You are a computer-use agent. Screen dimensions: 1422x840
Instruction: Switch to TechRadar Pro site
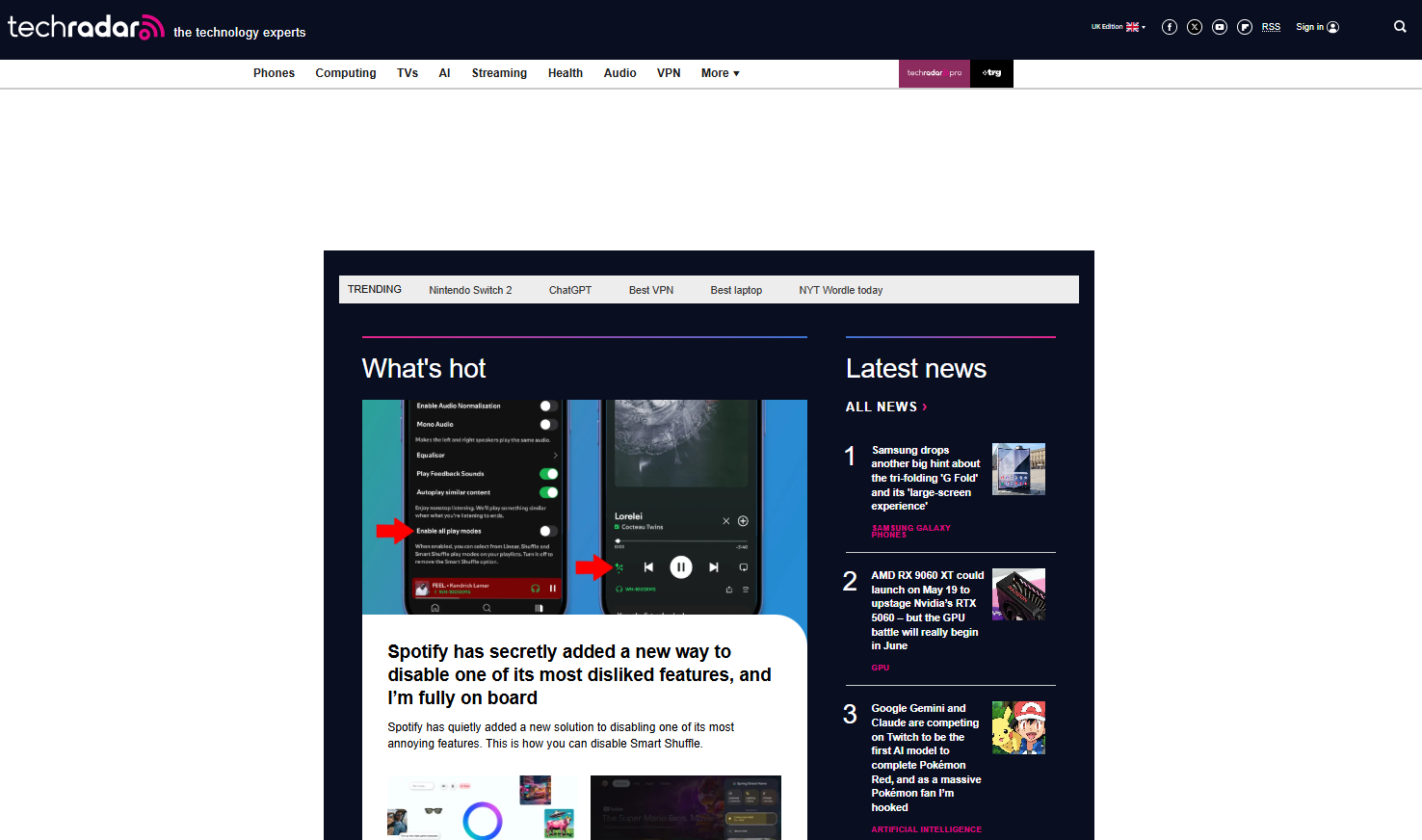coord(935,73)
